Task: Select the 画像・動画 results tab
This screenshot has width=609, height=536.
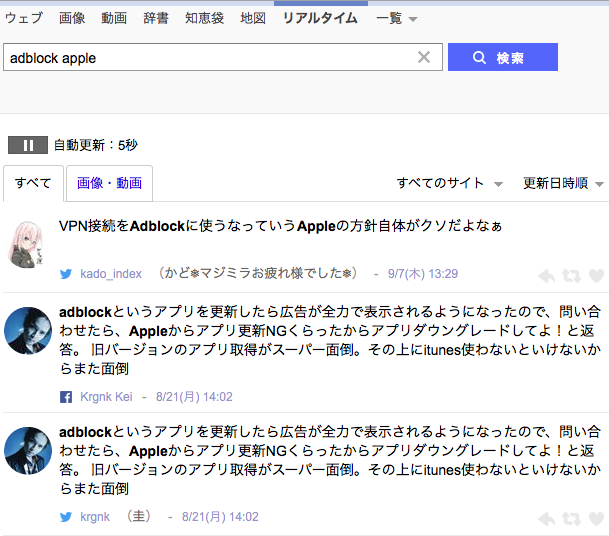Action: click(109, 183)
